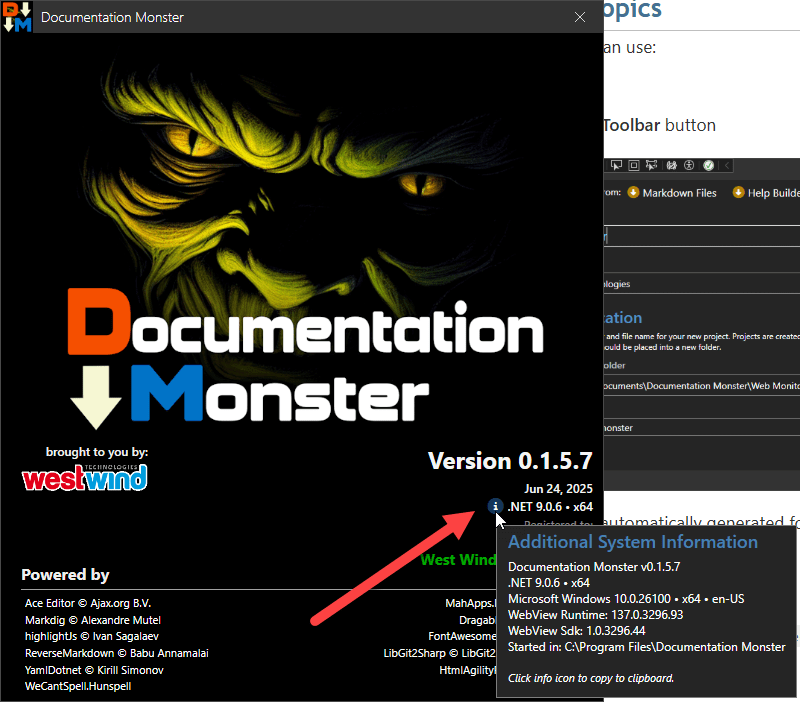800x702 pixels.
Task: Click 'ReverseMarkdown © Babu Annamalai' credit
Action: pyautogui.click(x=117, y=653)
